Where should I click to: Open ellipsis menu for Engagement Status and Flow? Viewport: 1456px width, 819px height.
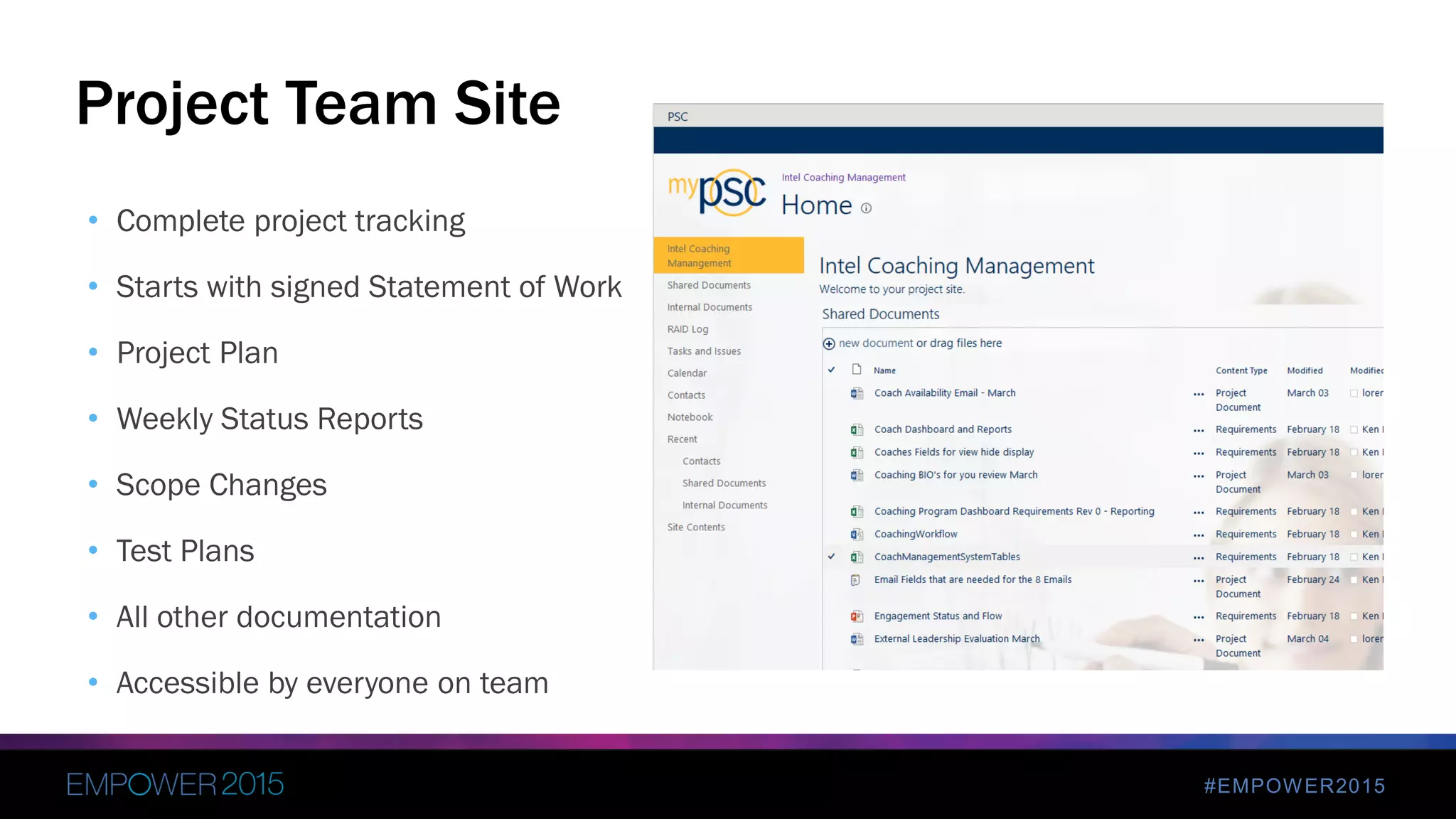coord(1199,617)
